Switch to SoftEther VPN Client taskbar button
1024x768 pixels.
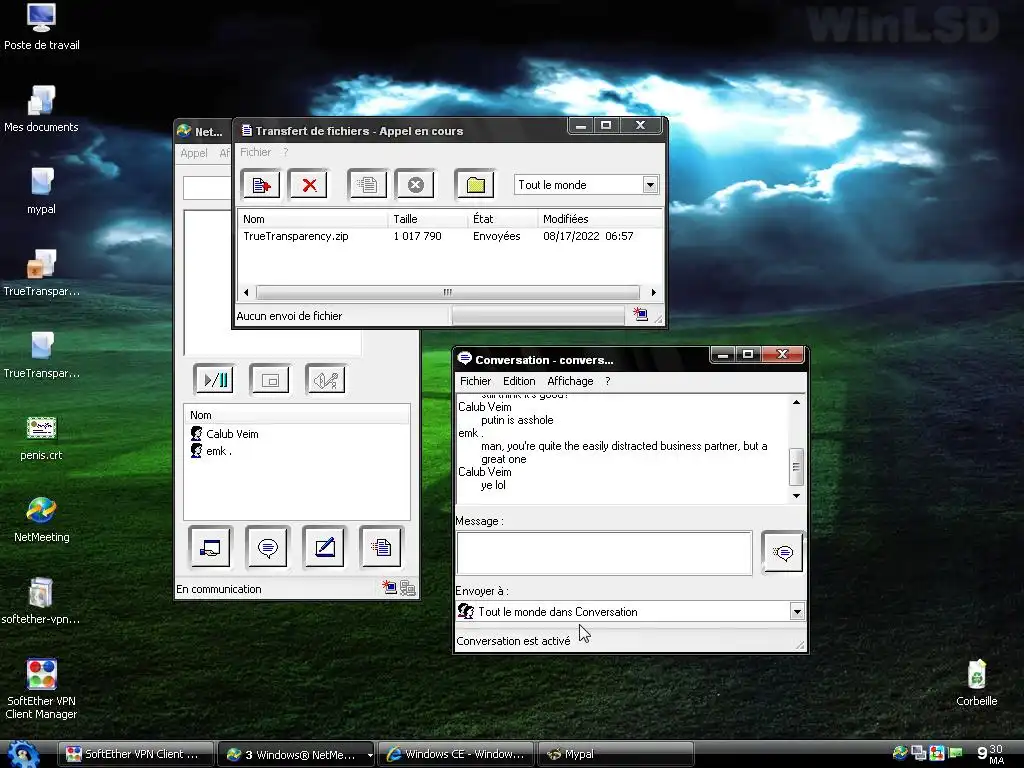pos(136,754)
